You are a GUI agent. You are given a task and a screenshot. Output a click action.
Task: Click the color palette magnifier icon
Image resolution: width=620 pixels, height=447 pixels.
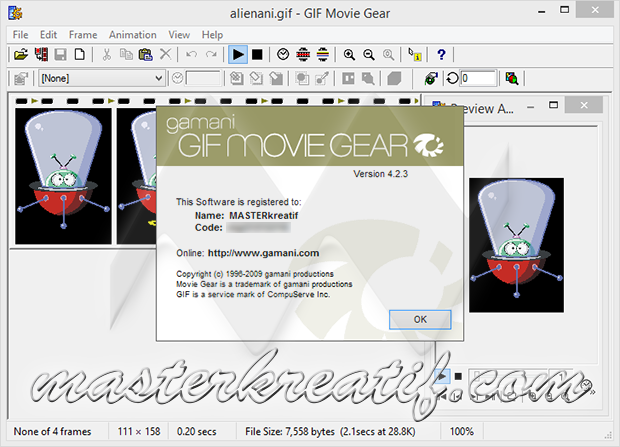[x=512, y=78]
